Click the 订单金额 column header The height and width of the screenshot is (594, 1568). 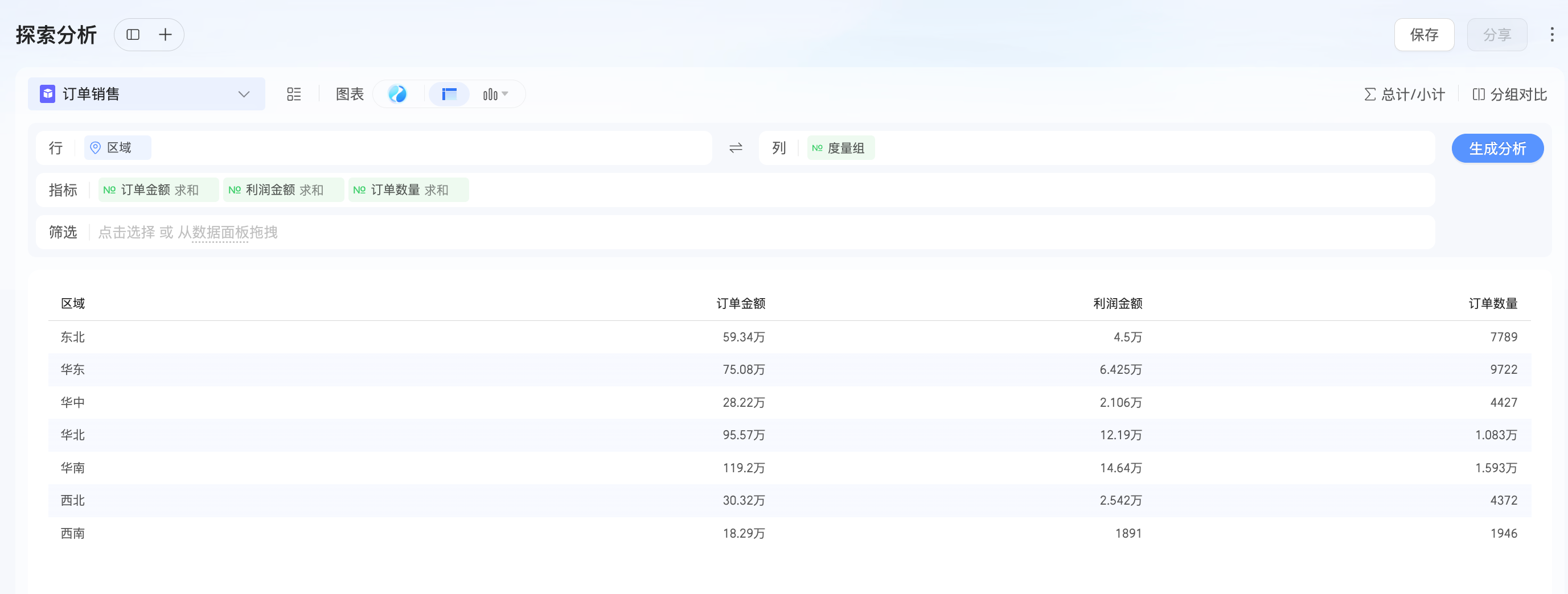741,303
